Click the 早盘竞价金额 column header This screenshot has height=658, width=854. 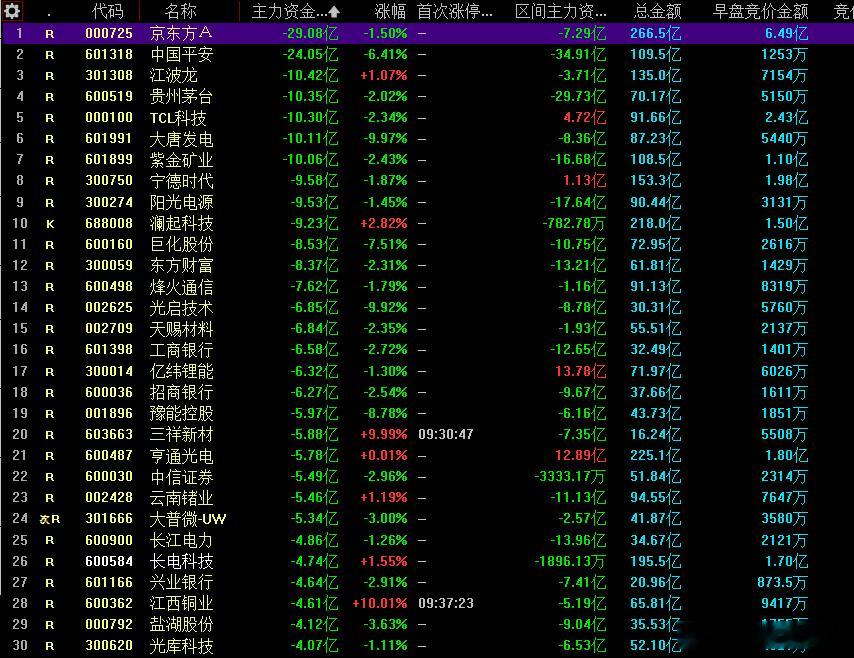[x=760, y=11]
